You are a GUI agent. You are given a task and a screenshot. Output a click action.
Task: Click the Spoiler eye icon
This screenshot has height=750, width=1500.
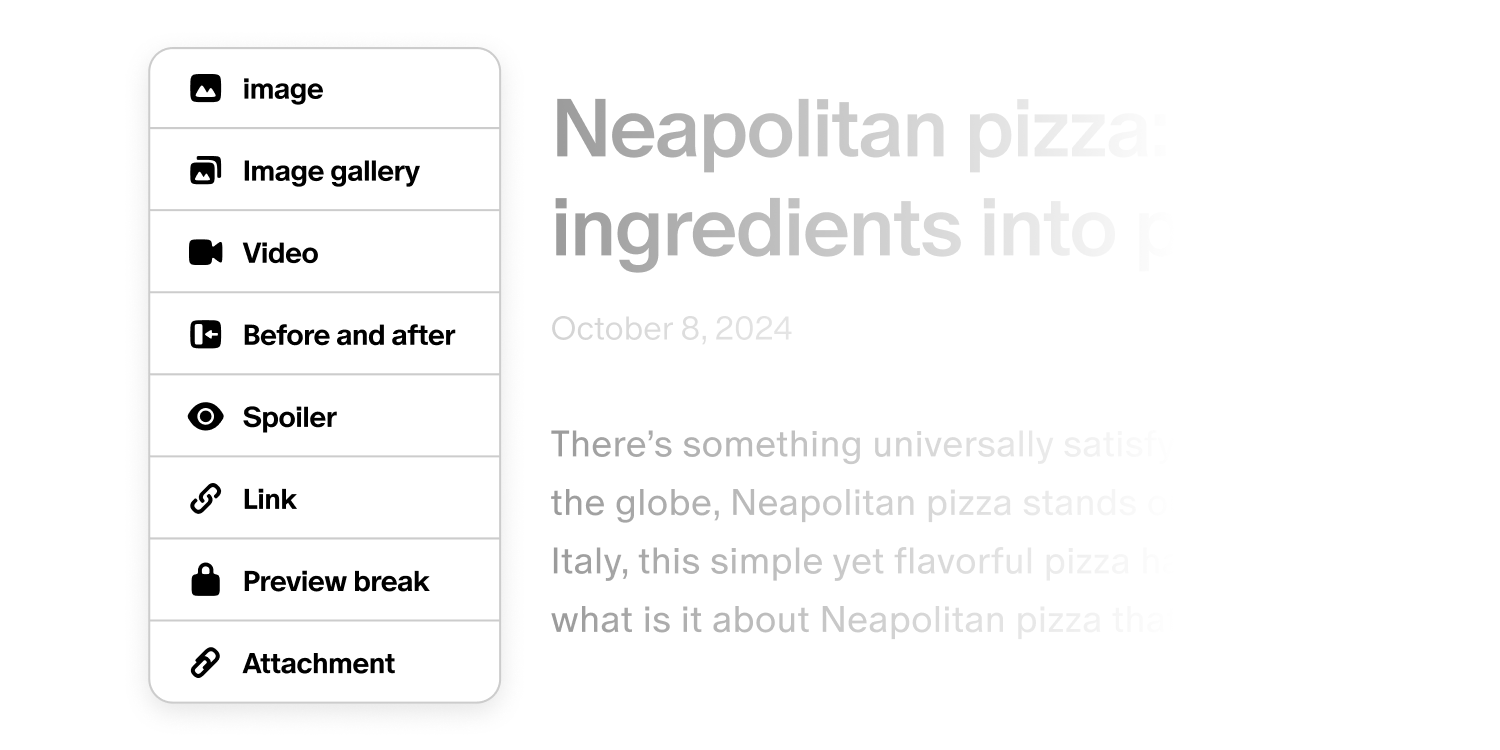(x=205, y=417)
